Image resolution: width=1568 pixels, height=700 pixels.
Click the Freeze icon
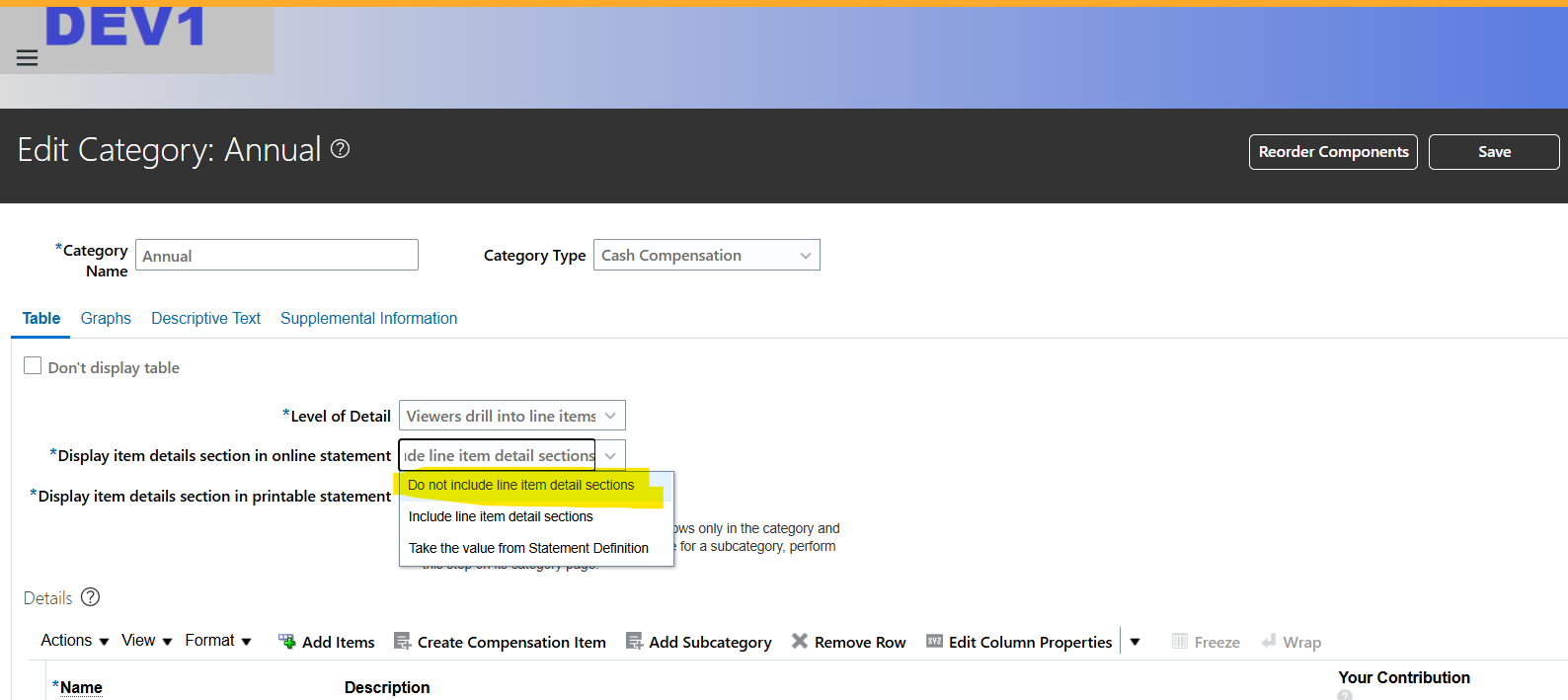click(1180, 642)
